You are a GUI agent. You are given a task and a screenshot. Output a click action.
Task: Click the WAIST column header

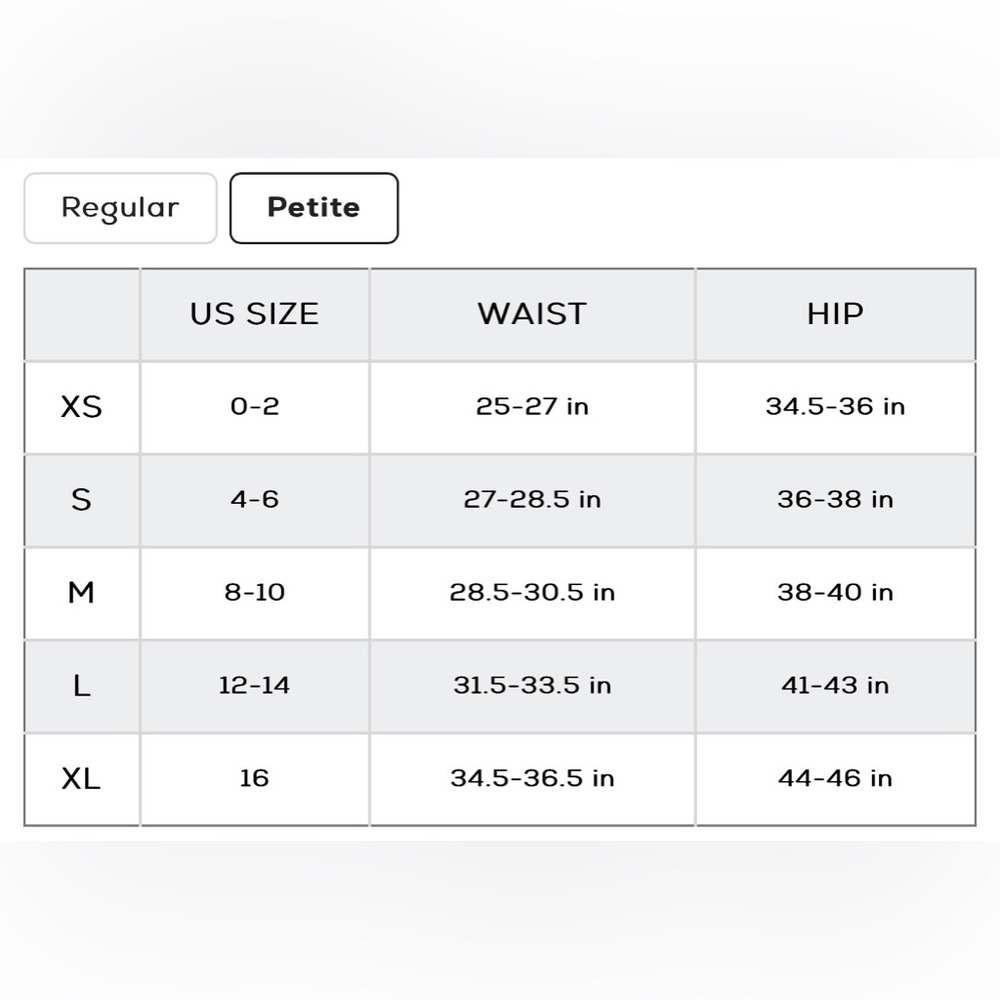(532, 314)
